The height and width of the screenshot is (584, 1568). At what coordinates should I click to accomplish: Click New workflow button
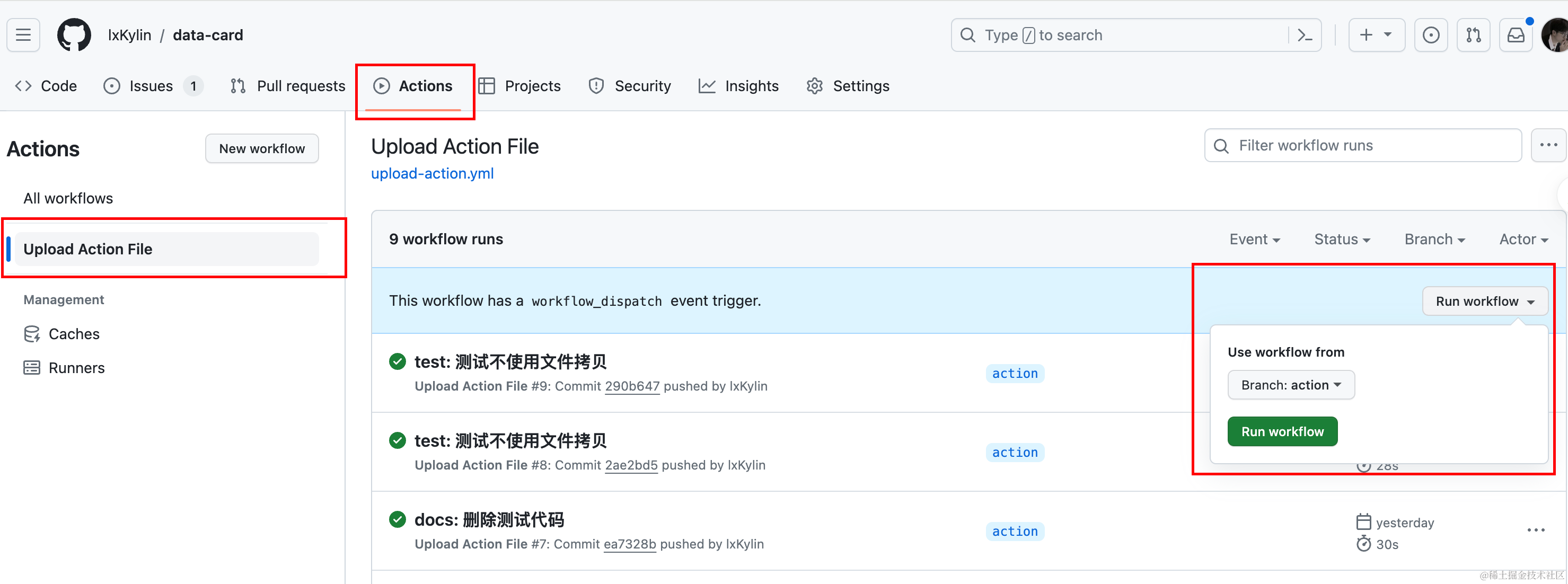coord(261,149)
